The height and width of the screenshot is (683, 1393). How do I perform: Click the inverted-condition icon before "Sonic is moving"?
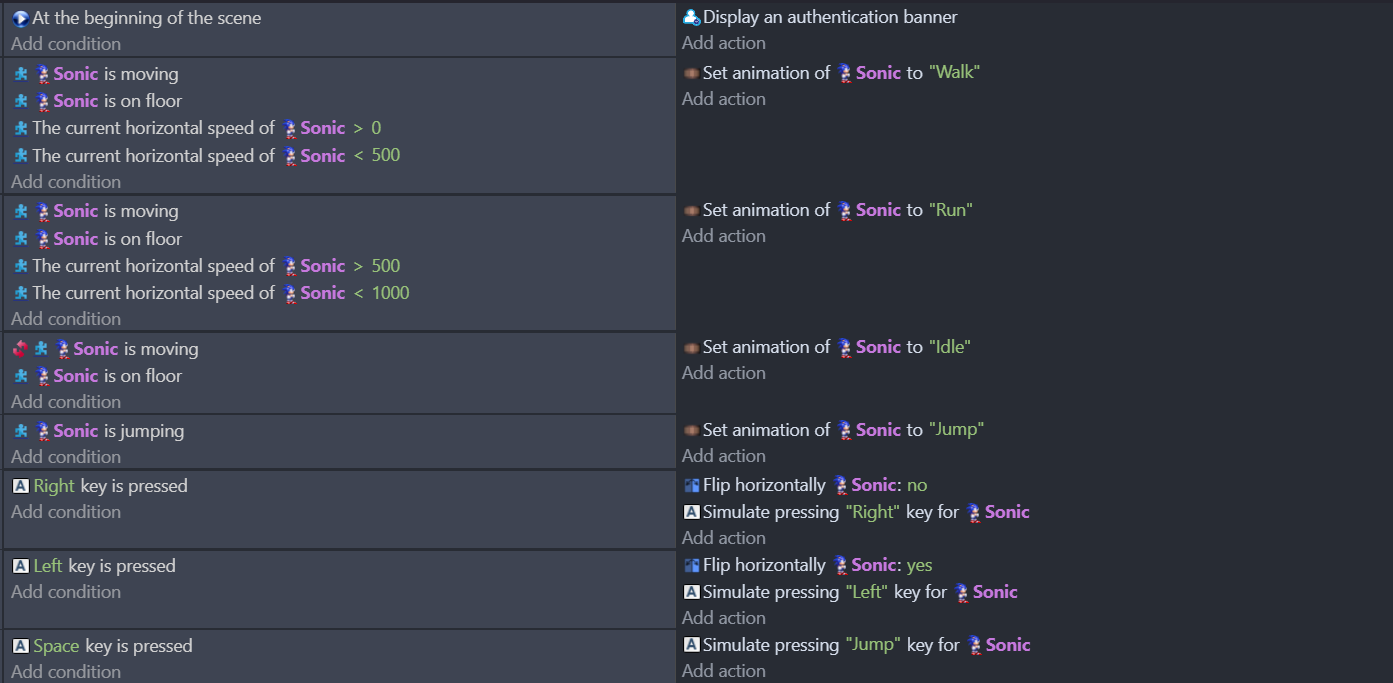[x=20, y=349]
